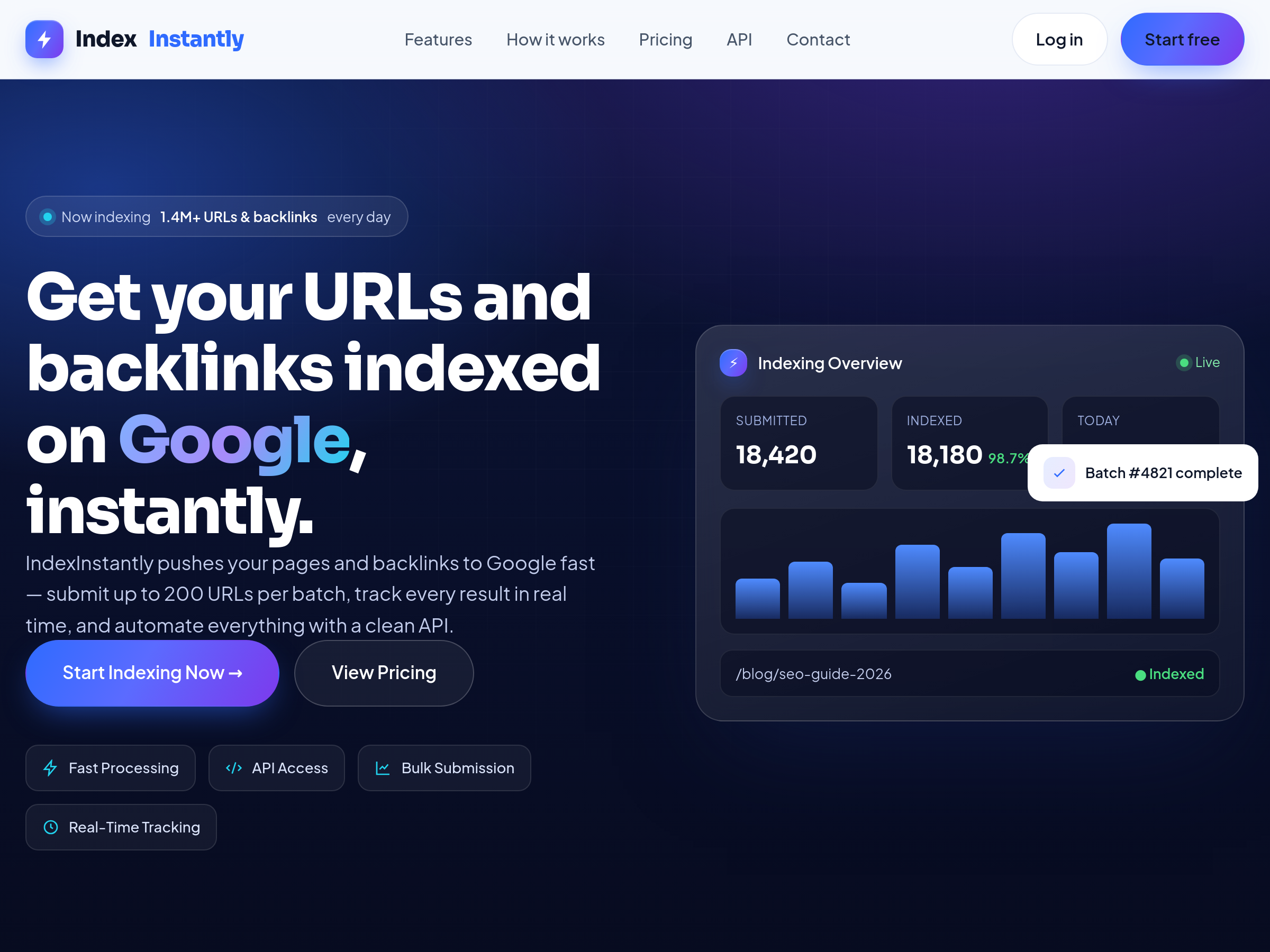Click the tallest bar in the chart
This screenshot has width=1270, height=952.
(1128, 570)
